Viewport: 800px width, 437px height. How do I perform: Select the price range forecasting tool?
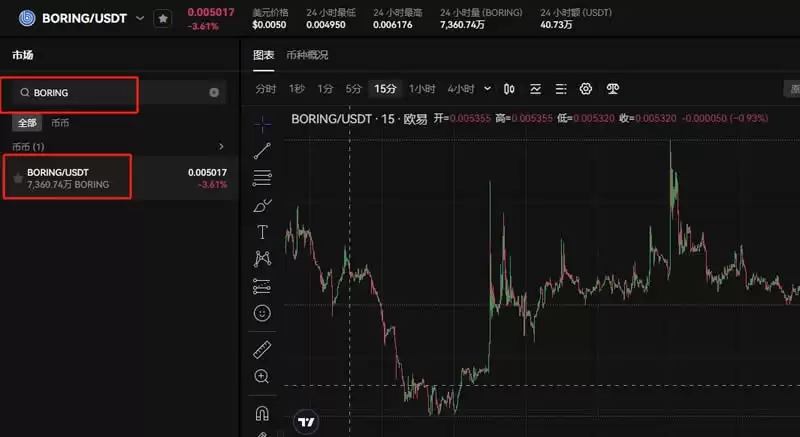(262, 287)
